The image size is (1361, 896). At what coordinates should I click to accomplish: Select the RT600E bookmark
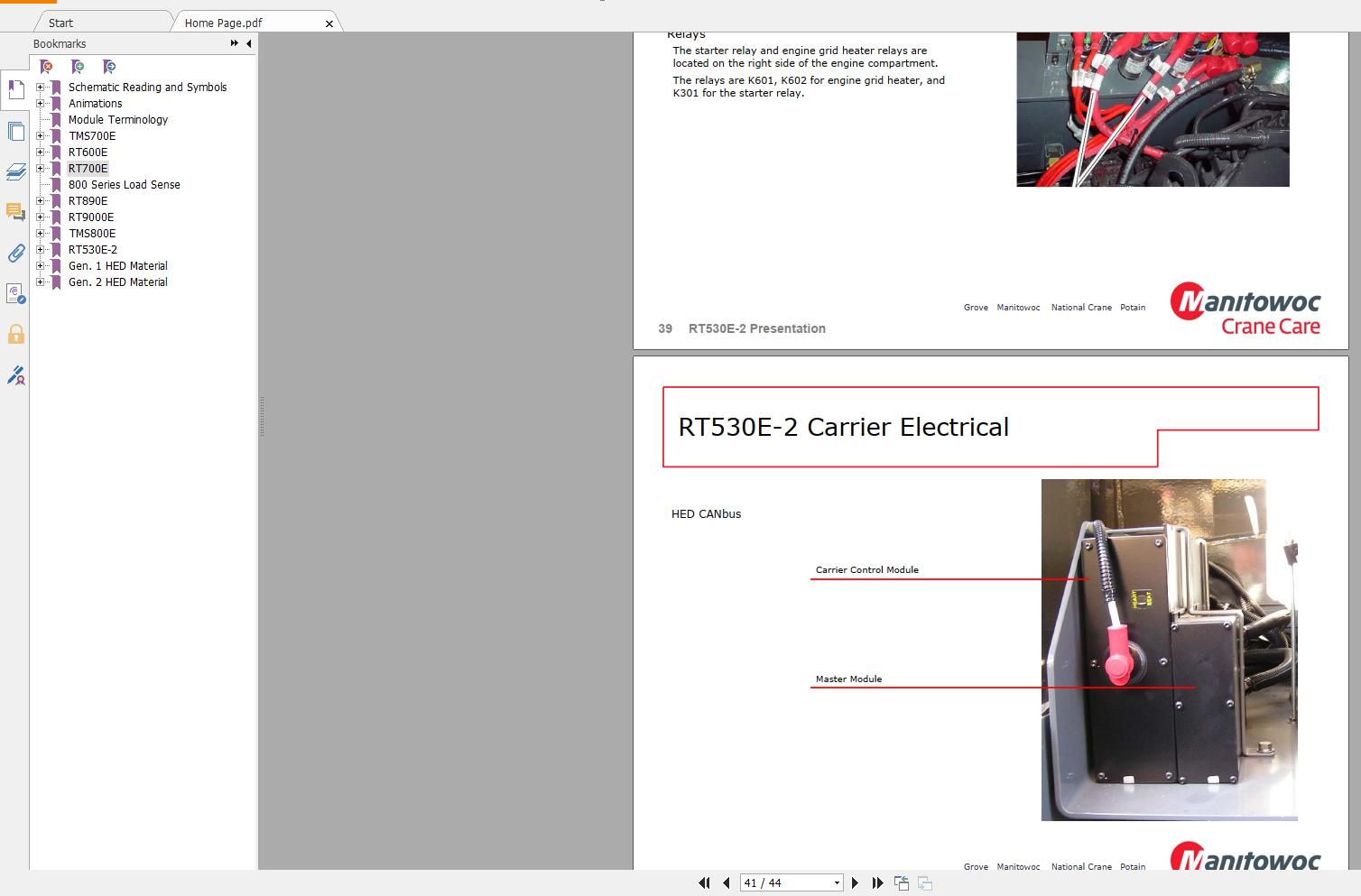pyautogui.click(x=88, y=152)
